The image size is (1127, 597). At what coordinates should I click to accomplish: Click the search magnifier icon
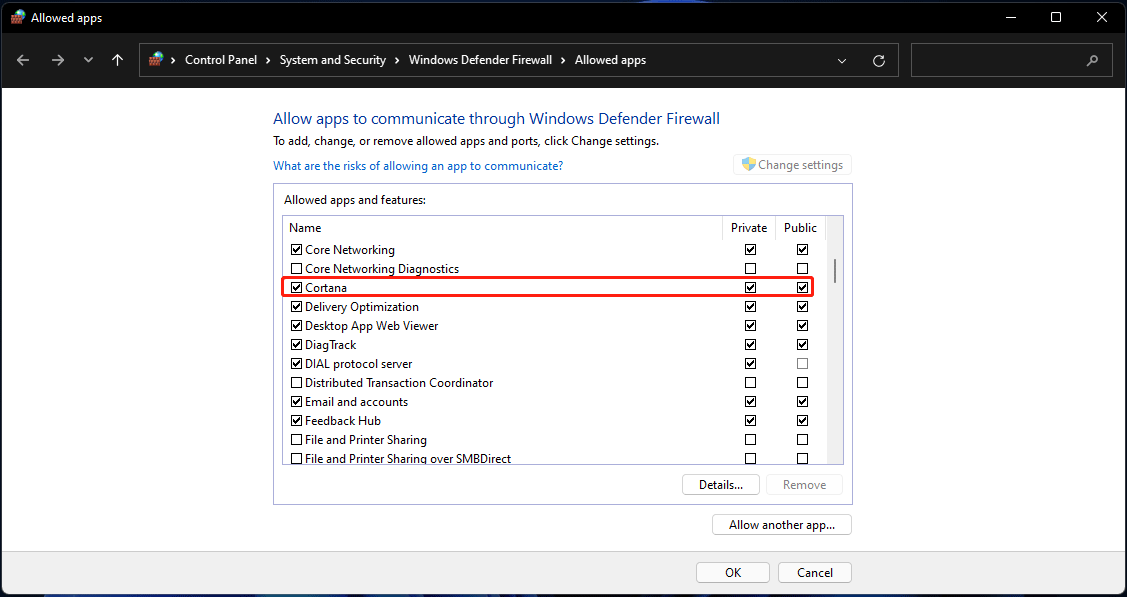tap(1092, 60)
